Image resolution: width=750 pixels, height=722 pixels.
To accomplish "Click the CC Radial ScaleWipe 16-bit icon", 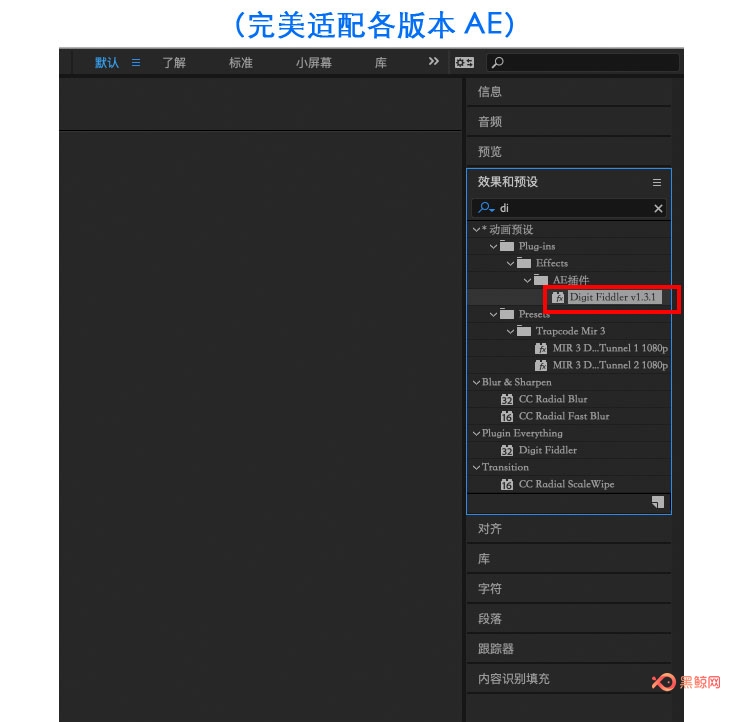I will [507, 484].
